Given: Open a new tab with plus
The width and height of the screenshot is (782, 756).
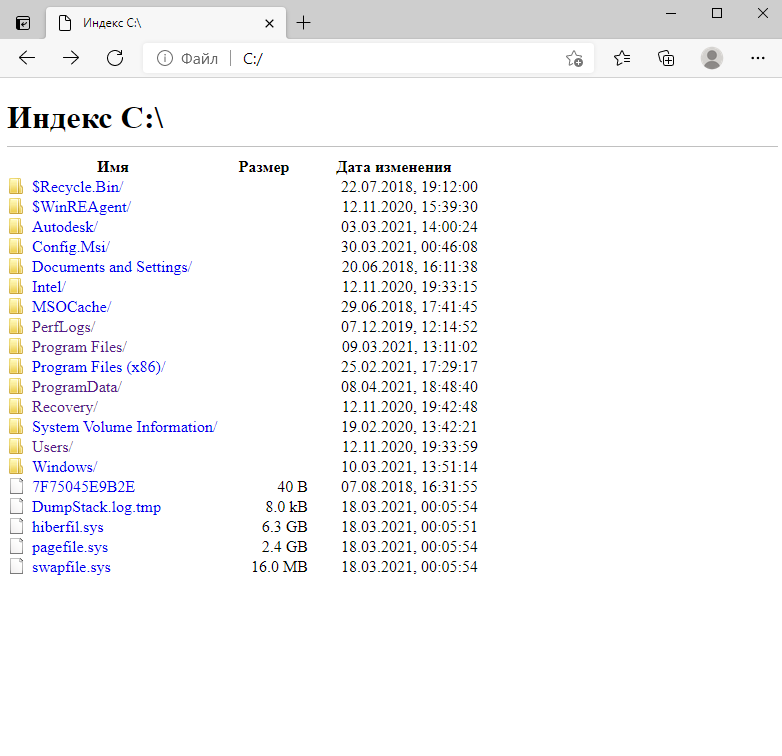Looking at the screenshot, I should click(304, 22).
